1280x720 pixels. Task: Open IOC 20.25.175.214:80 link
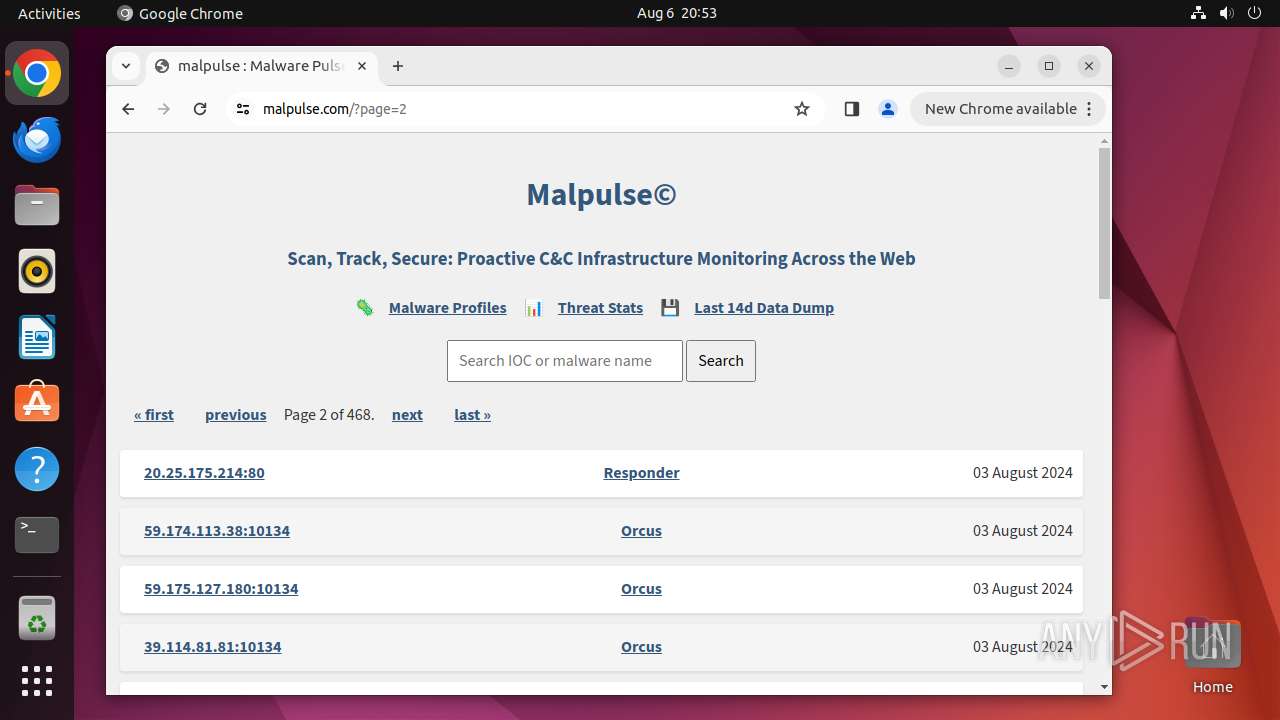pos(204,473)
